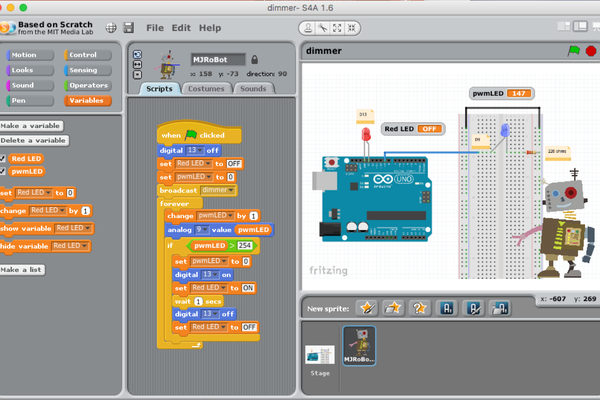Select the Sensing block category
Image resolution: width=600 pixels, height=400 pixels.
[x=88, y=70]
